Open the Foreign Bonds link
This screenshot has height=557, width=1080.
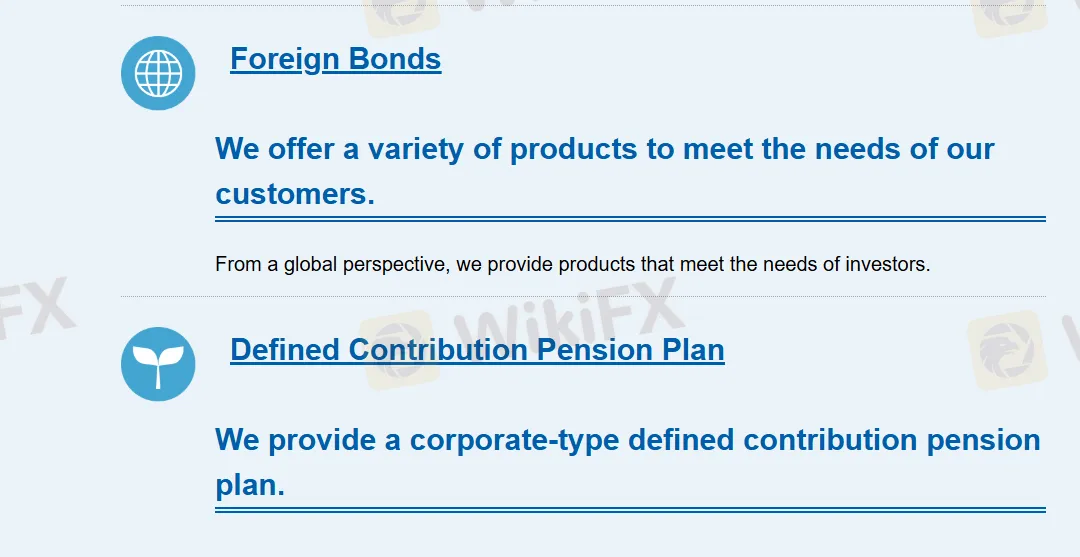point(335,59)
